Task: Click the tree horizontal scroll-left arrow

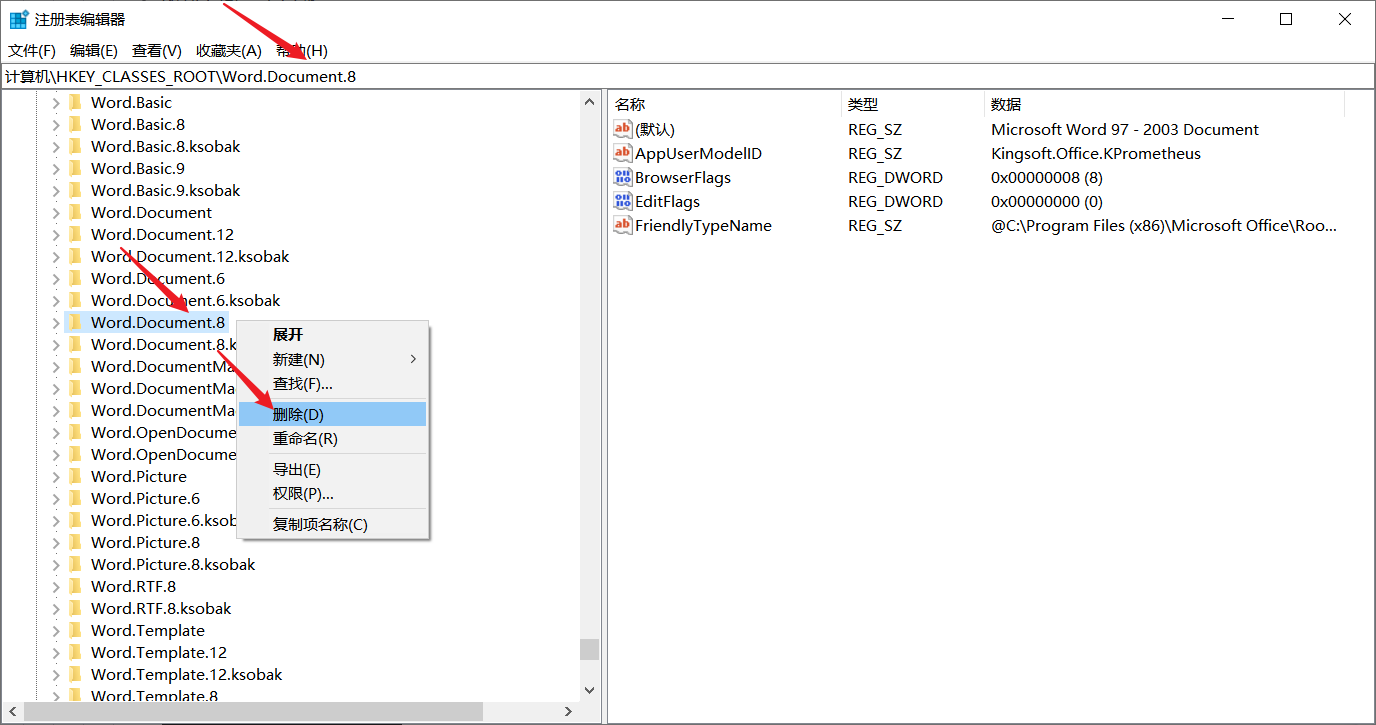Action: point(11,711)
